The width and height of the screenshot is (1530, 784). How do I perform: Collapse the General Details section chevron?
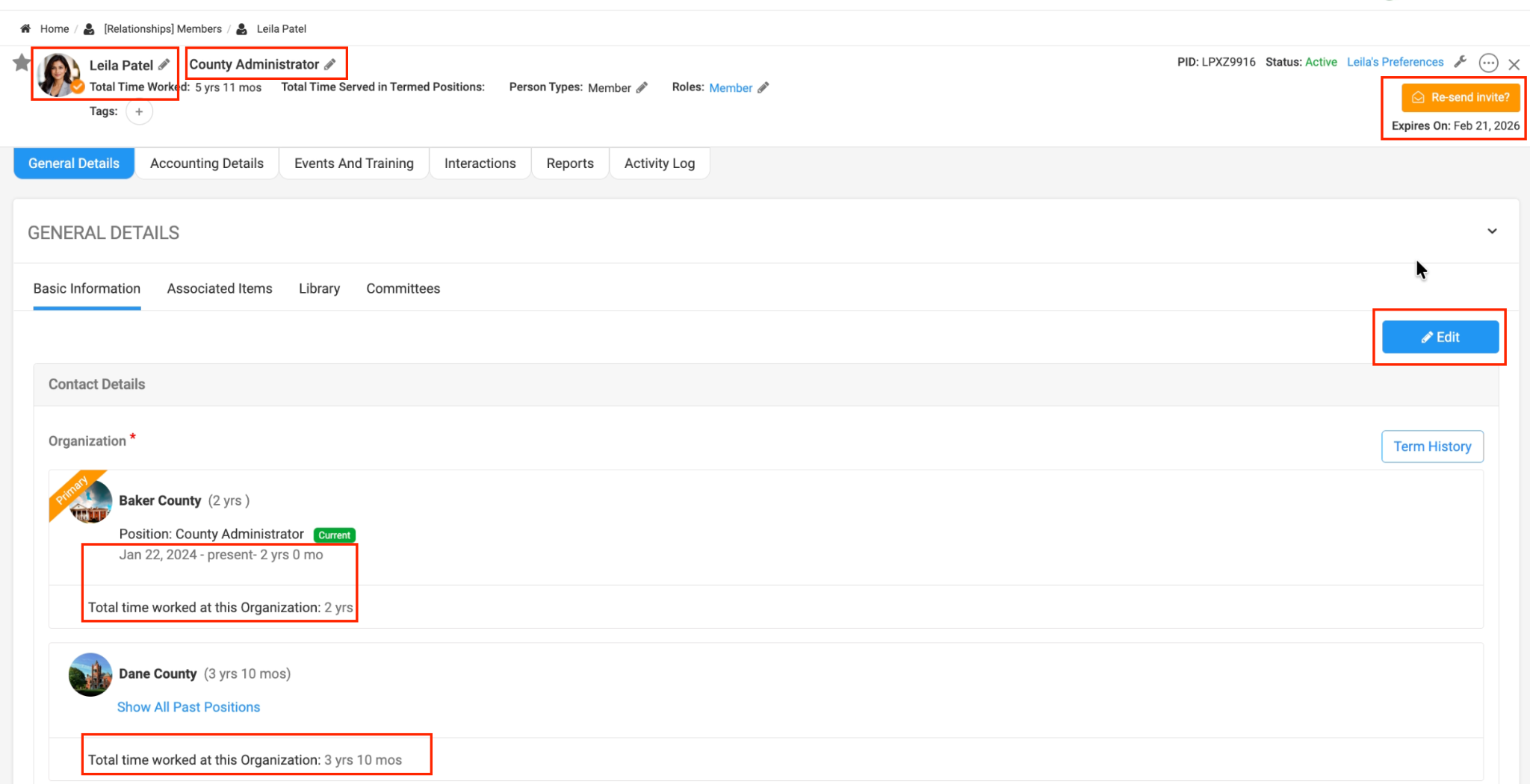(x=1492, y=231)
